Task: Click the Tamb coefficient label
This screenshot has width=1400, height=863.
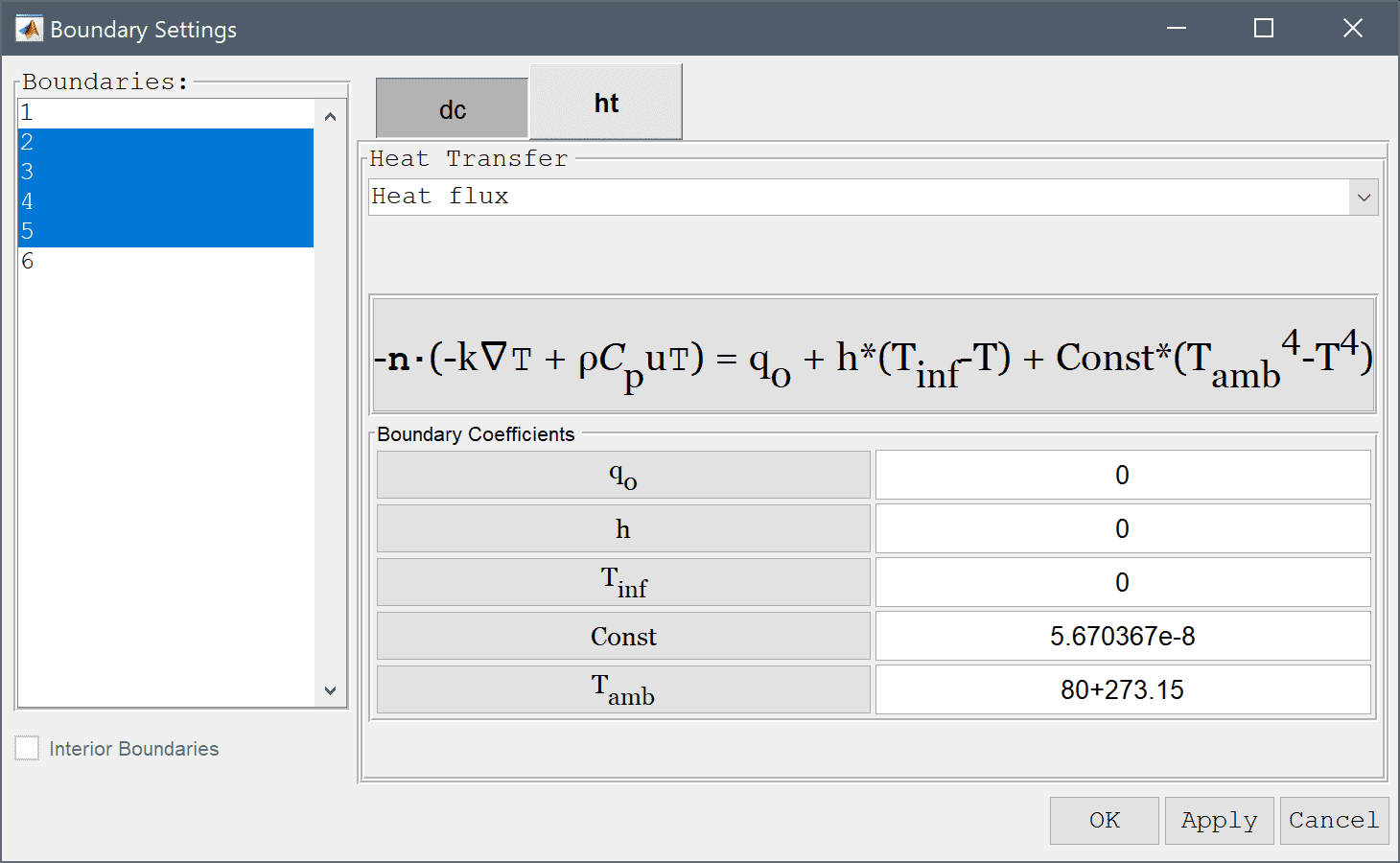Action: click(x=623, y=689)
